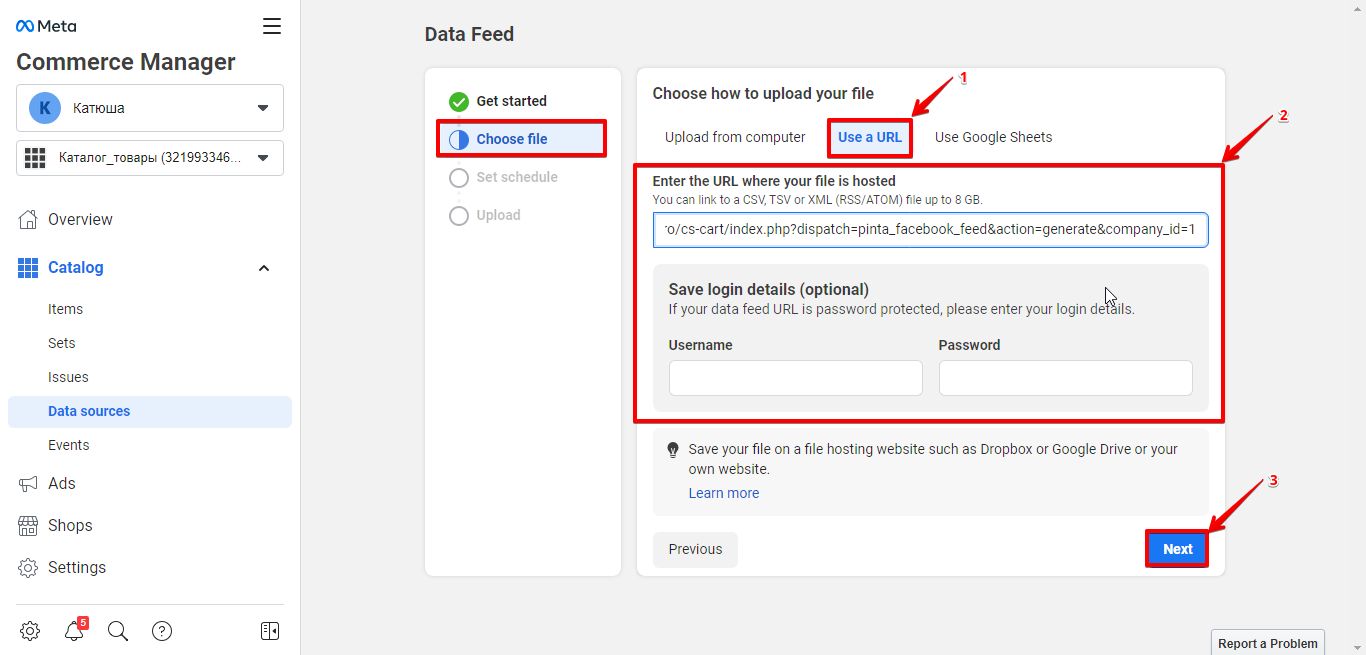Open the Катюша account dropdown
Image resolution: width=1366 pixels, height=655 pixels.
click(x=150, y=108)
